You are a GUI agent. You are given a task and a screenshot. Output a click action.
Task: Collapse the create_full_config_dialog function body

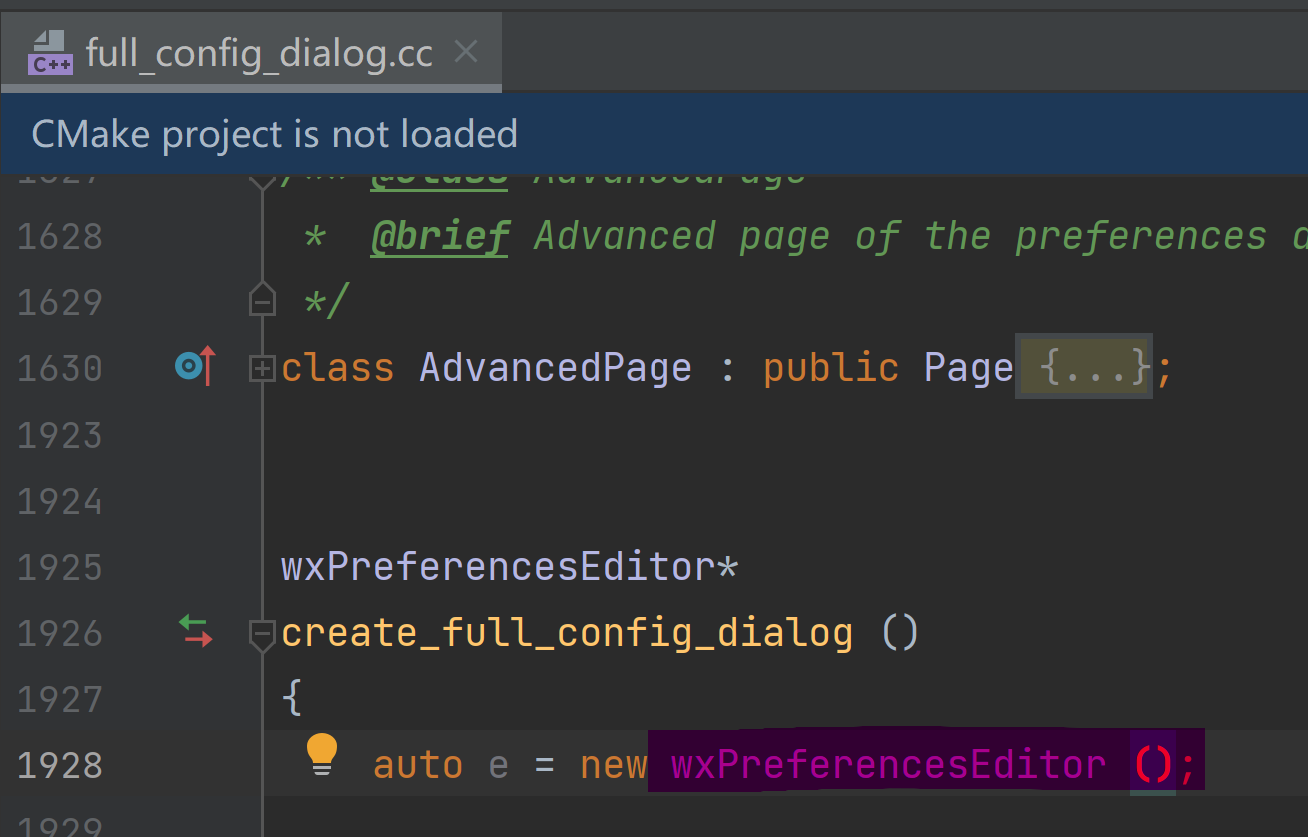tap(262, 633)
